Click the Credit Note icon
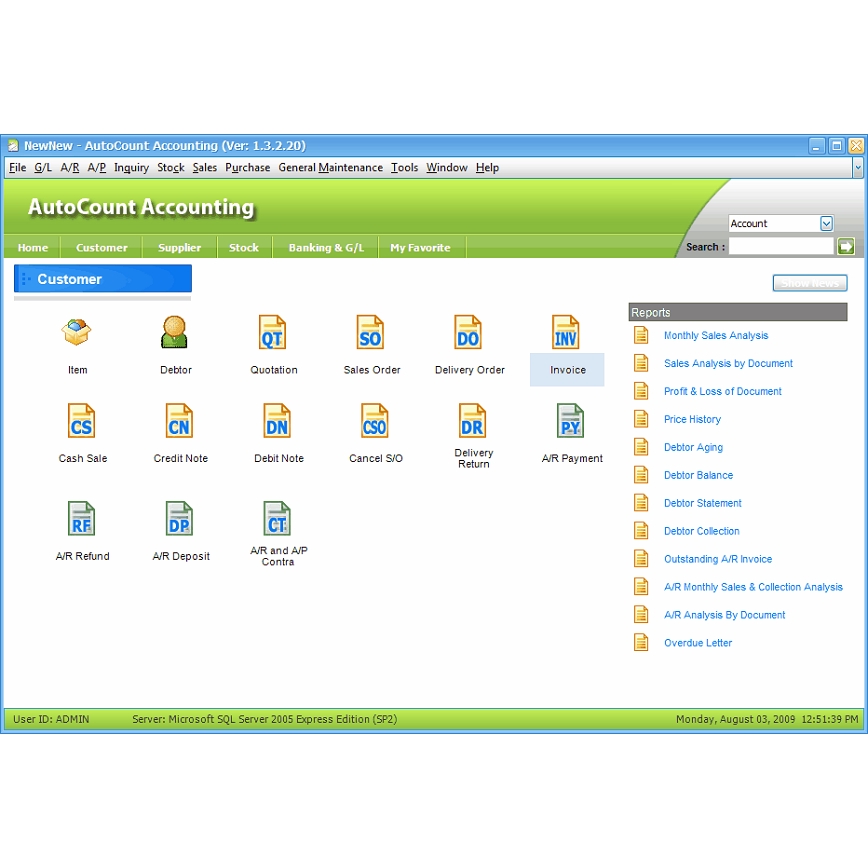The width and height of the screenshot is (868, 868). pos(180,422)
